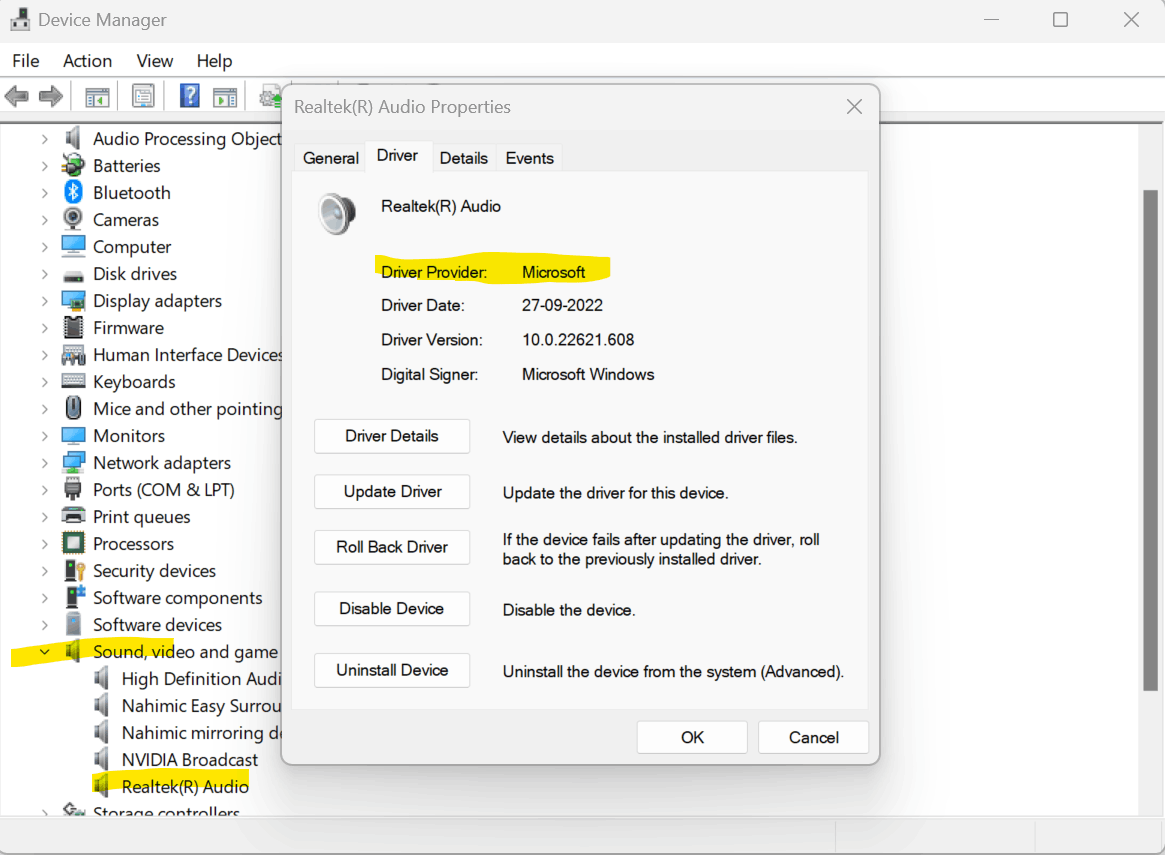
Task: Click the blue Help question mark icon
Action: (x=189, y=96)
